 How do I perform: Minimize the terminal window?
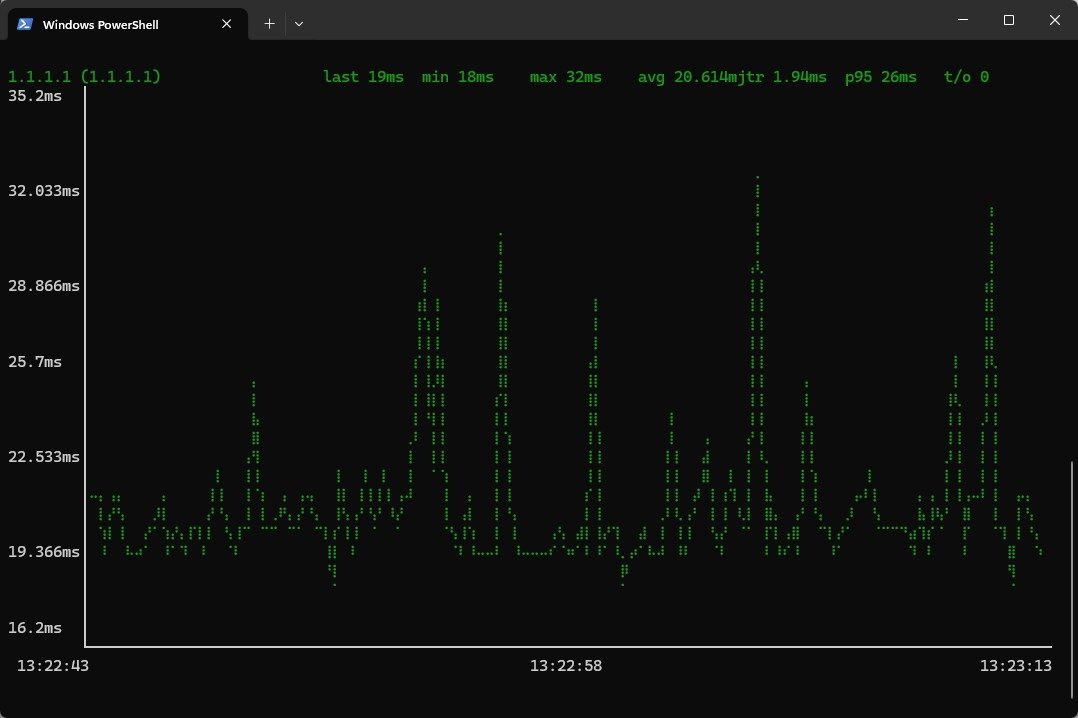[963, 20]
